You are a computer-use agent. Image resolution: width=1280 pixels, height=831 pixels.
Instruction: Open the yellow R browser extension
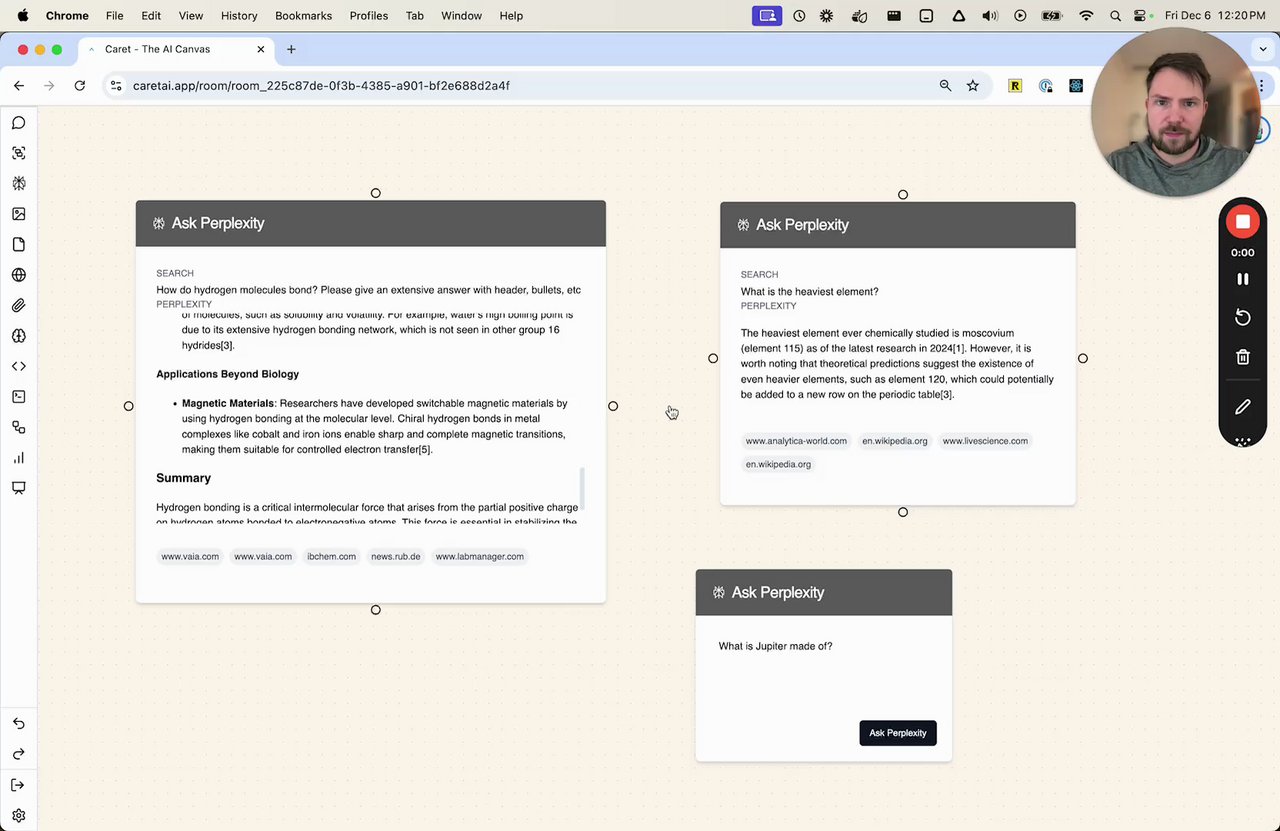click(1015, 86)
